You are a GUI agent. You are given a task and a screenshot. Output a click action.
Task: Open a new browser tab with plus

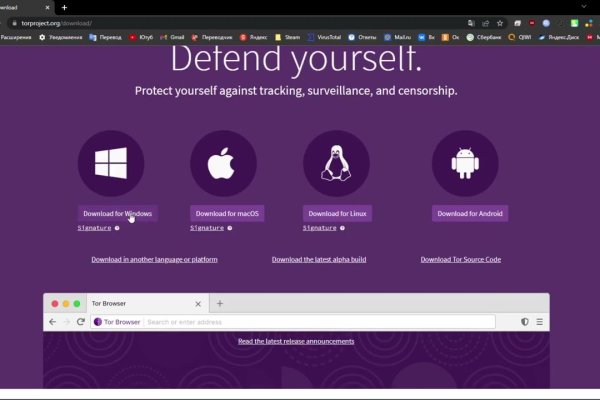click(x=63, y=6)
